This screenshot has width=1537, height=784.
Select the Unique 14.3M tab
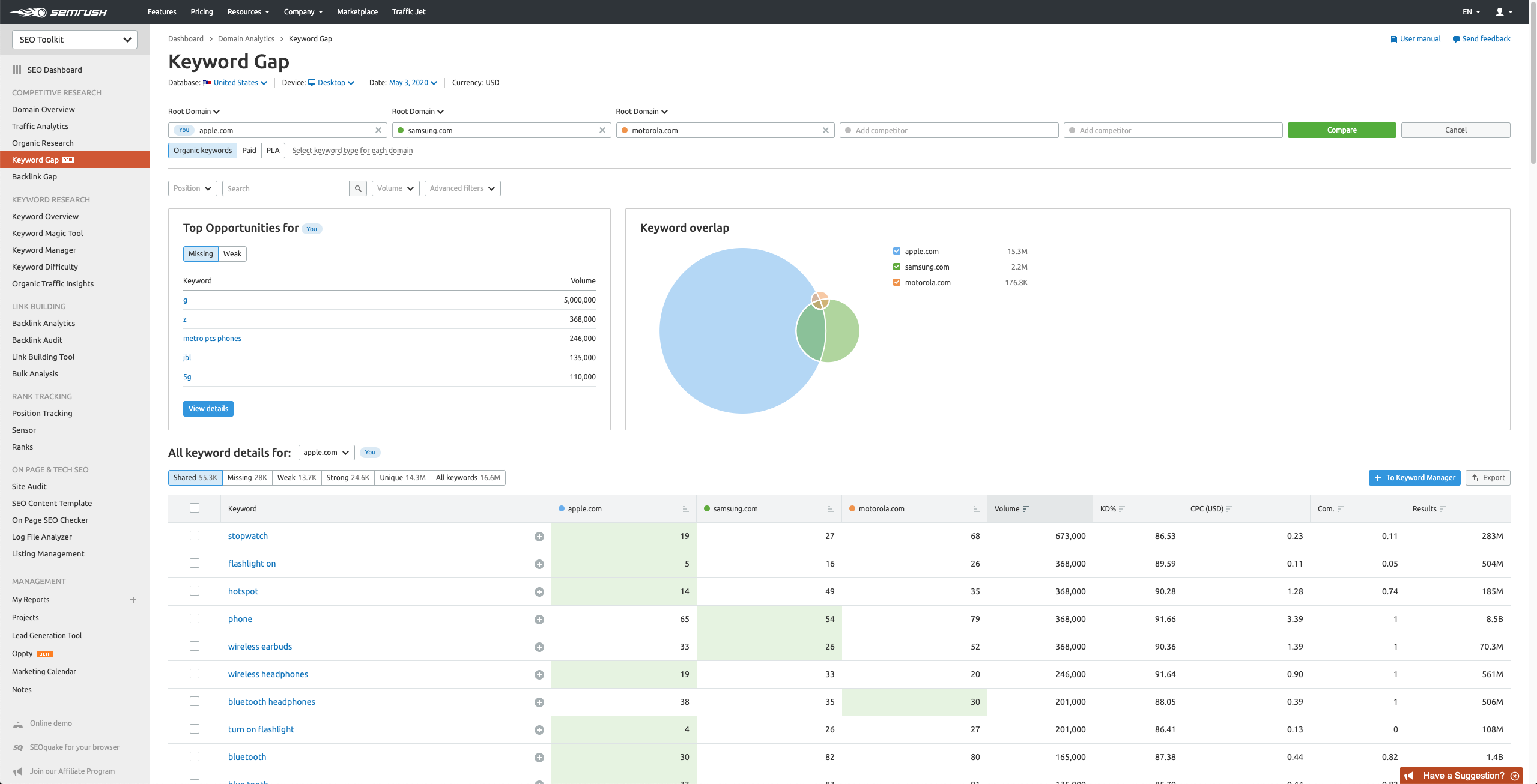[x=402, y=478]
